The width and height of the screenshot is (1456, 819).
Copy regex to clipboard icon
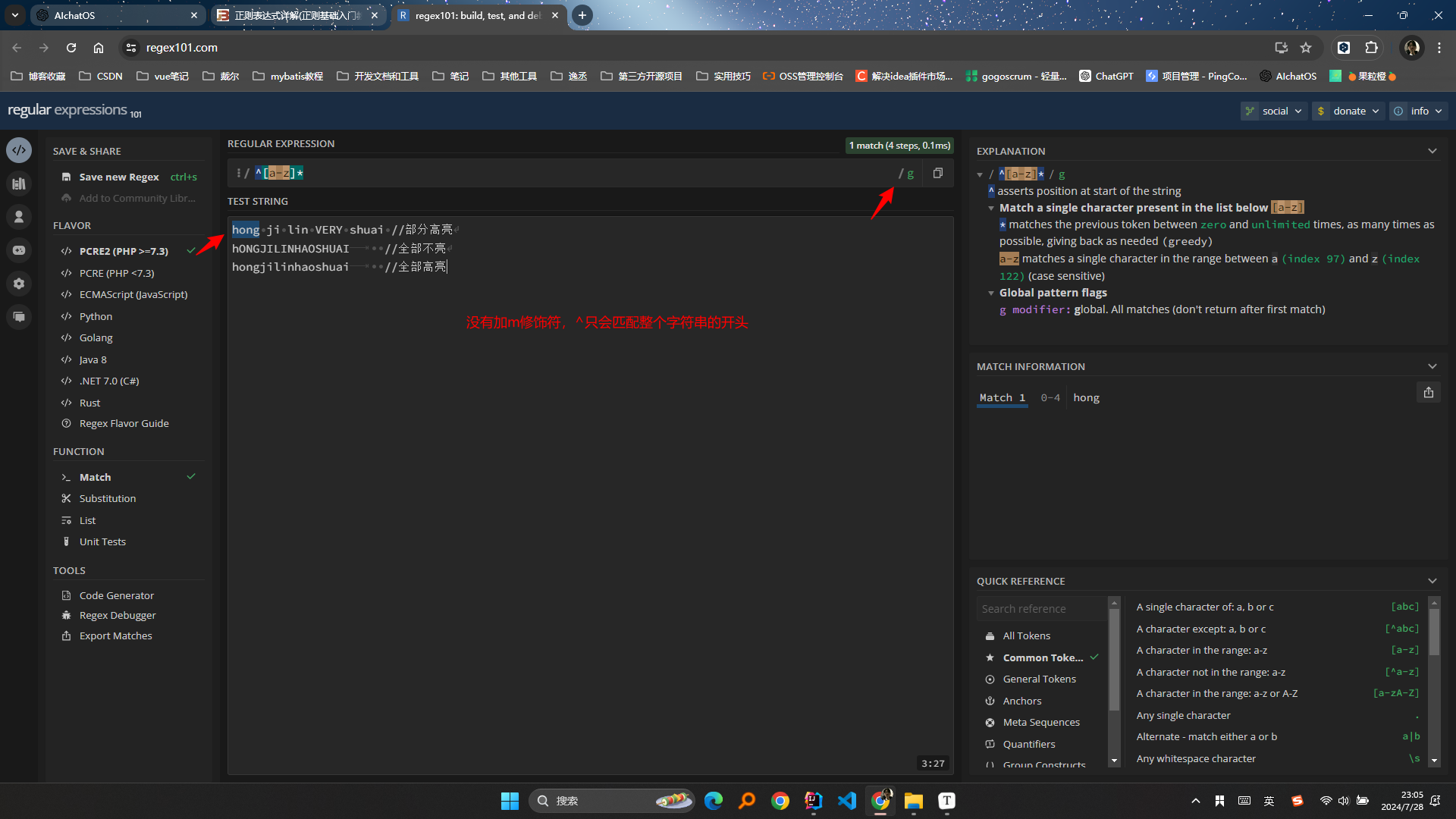pos(938,173)
